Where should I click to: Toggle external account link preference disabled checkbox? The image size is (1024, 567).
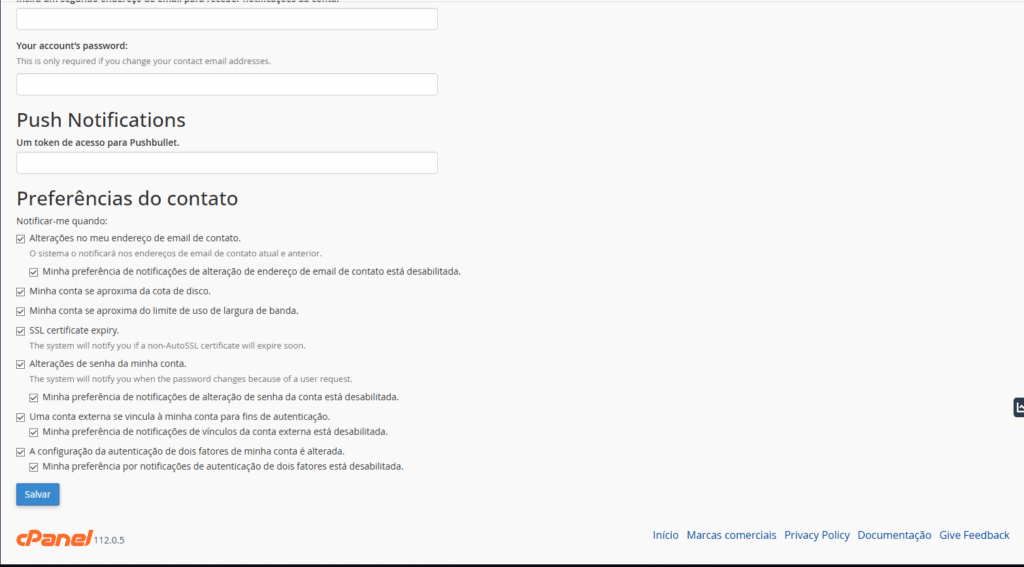click(x=34, y=432)
